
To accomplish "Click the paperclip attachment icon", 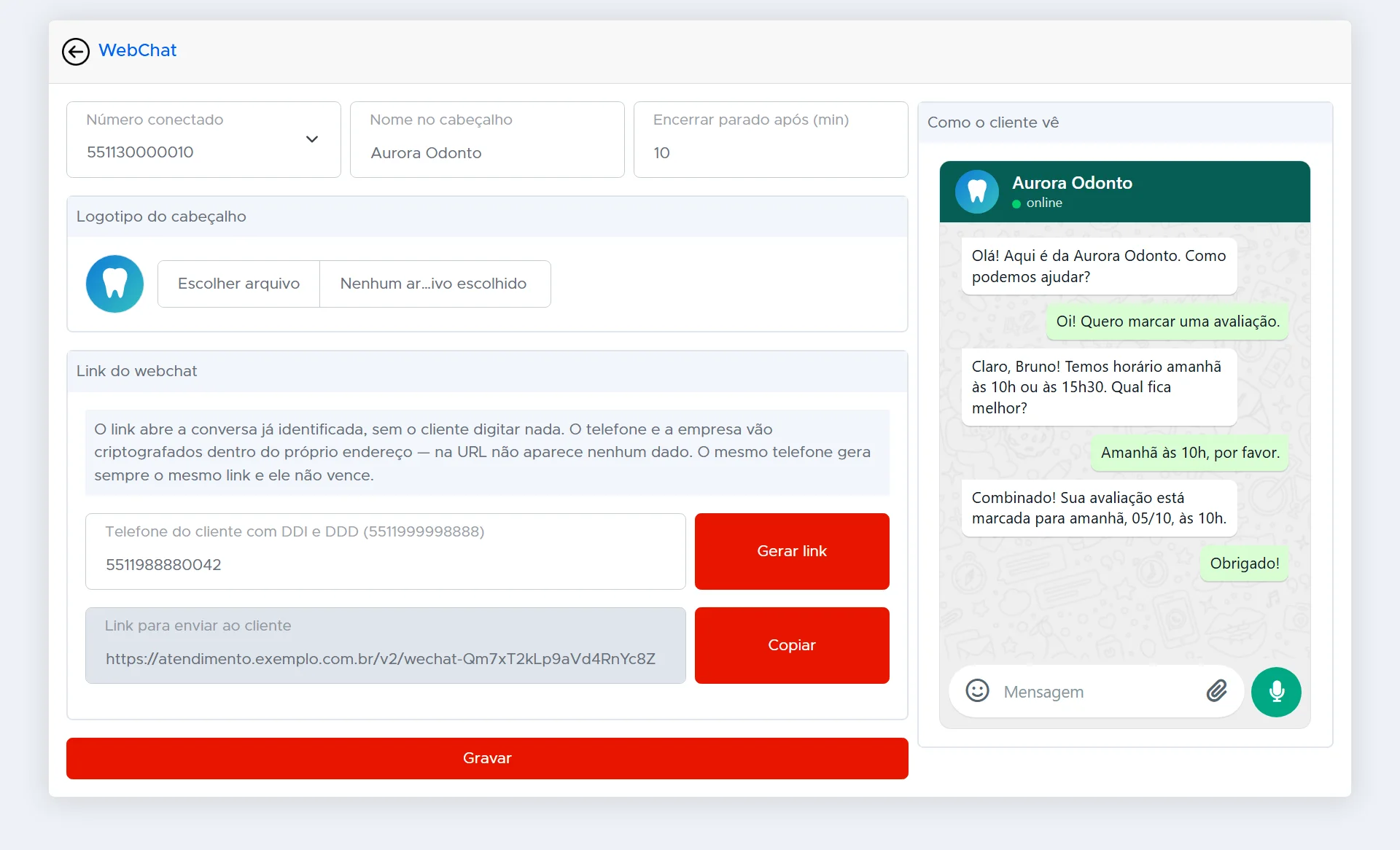I will [x=1217, y=690].
